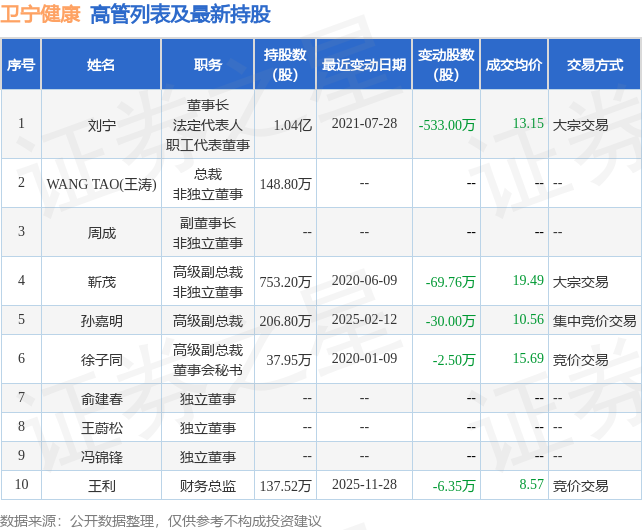The image size is (642, 530).
Task: Click the date 2025-11-28 for 王利
Action: point(364,485)
